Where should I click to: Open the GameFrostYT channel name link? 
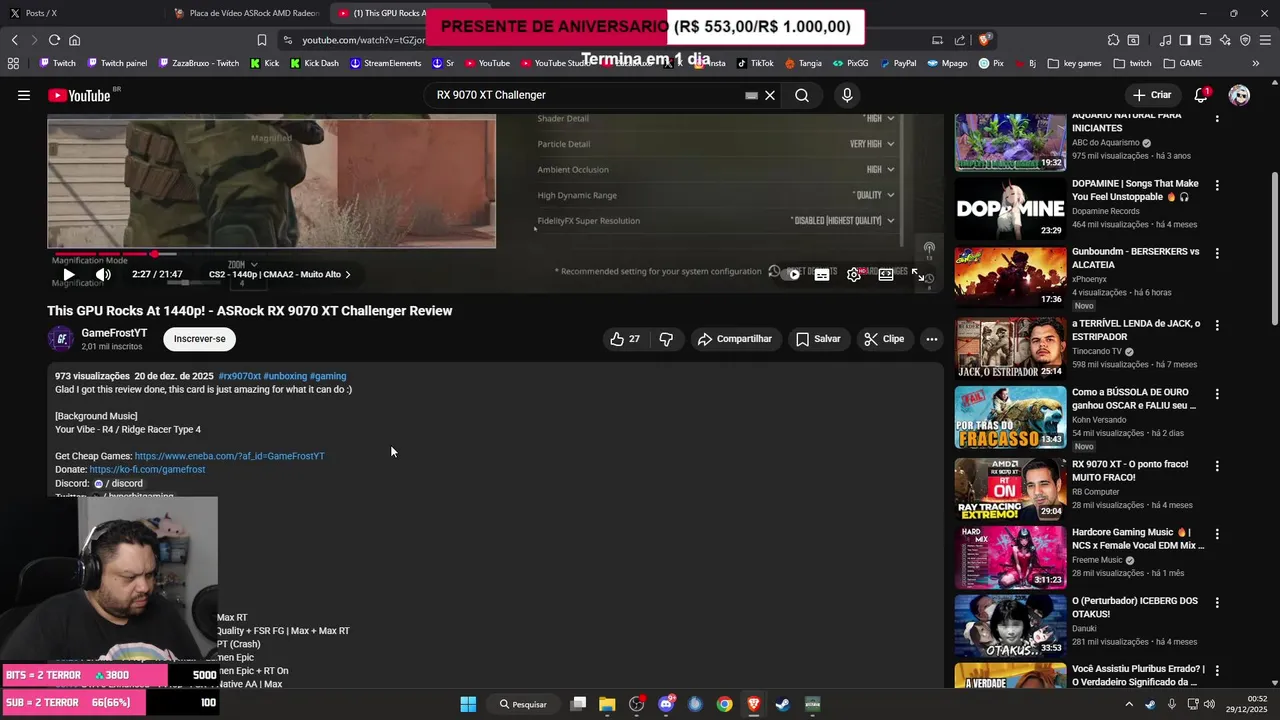pos(114,333)
